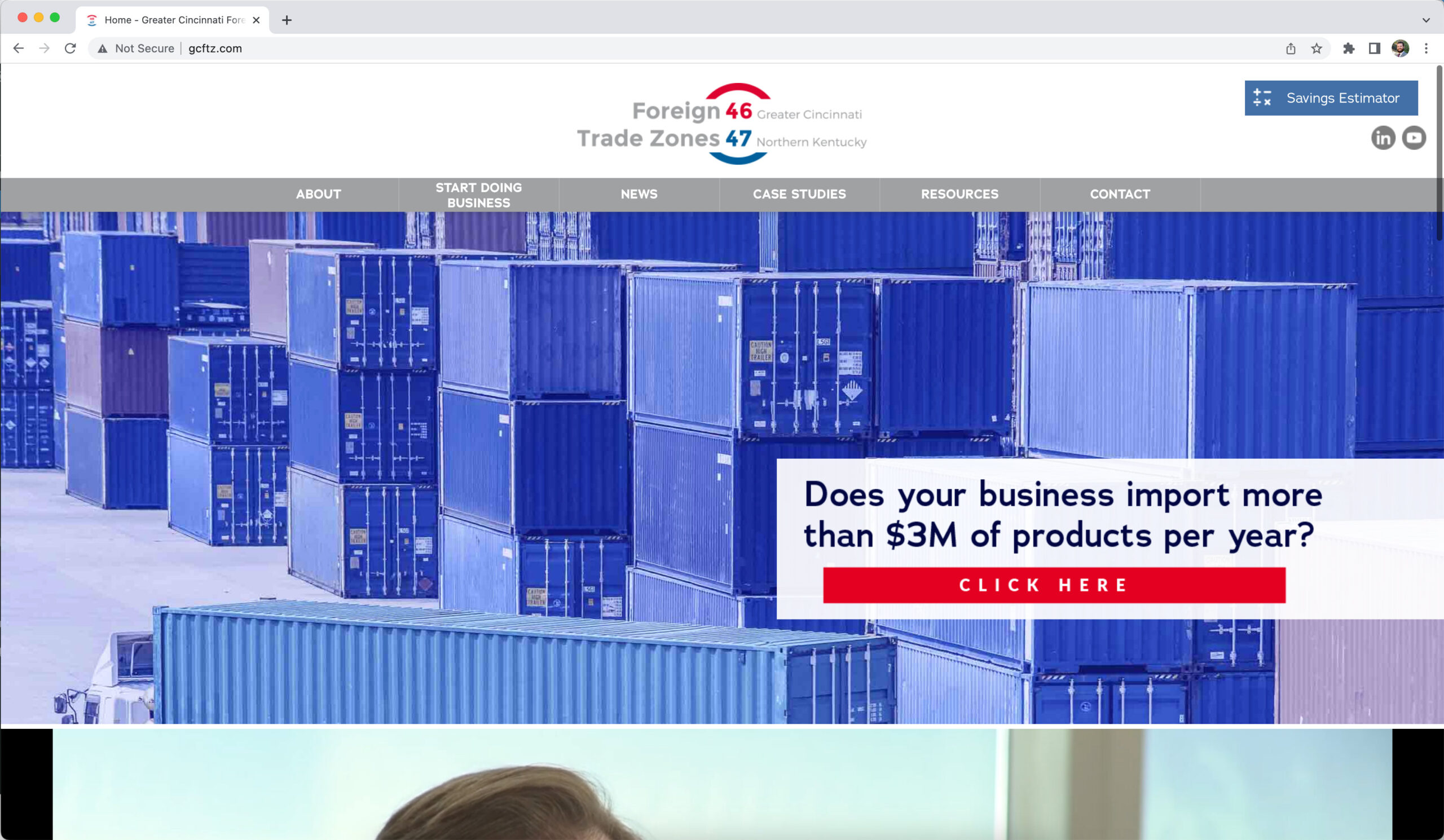Image resolution: width=1444 pixels, height=840 pixels.
Task: Click the browser profile avatar icon
Action: point(1399,47)
